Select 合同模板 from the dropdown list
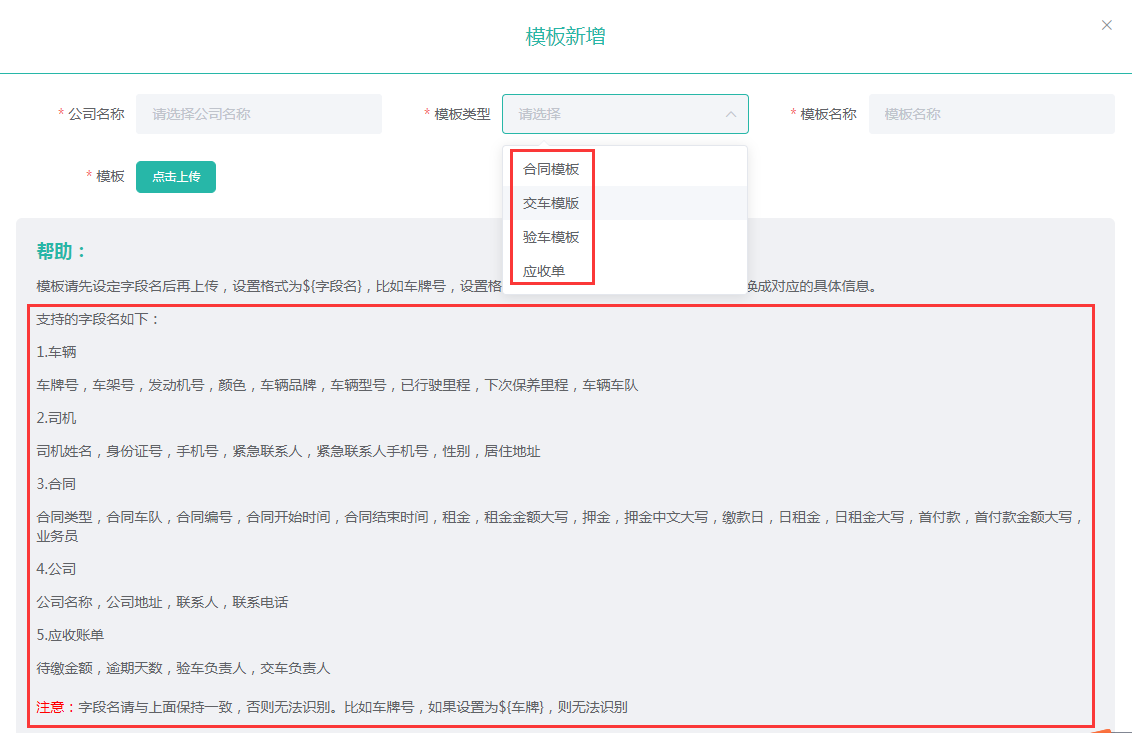This screenshot has width=1132, height=733. (551, 169)
